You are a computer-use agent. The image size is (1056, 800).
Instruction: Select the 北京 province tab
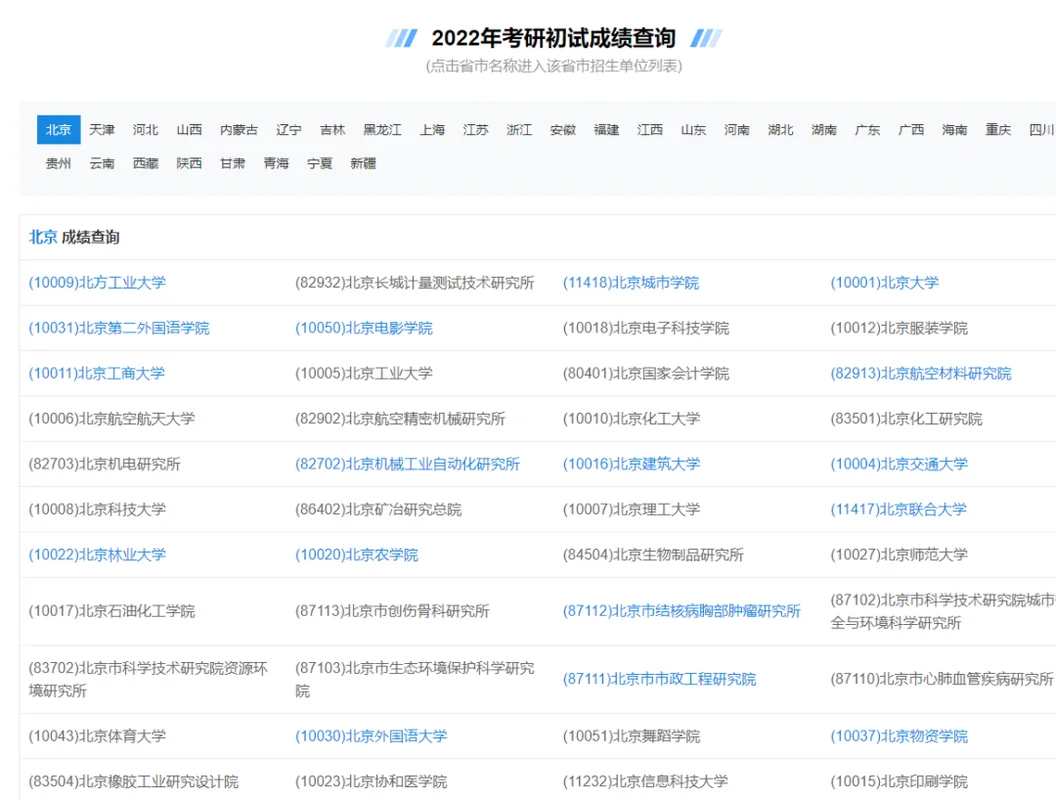tap(59, 129)
